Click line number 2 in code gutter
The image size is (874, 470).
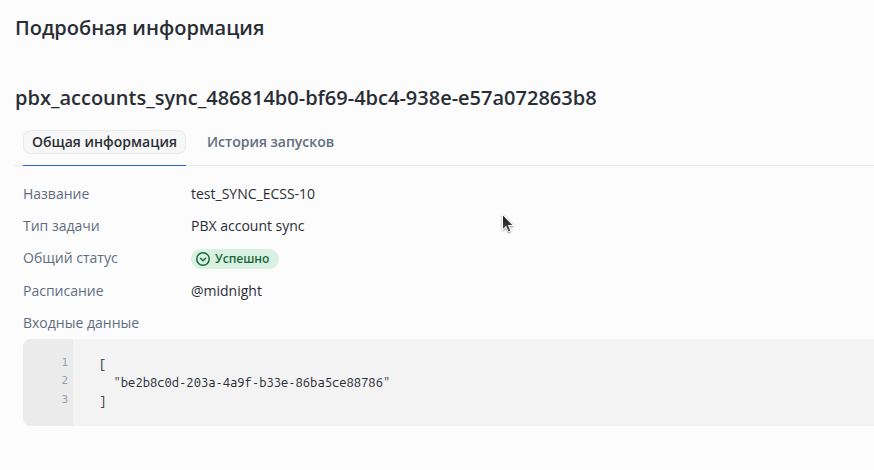[x=65, y=381]
